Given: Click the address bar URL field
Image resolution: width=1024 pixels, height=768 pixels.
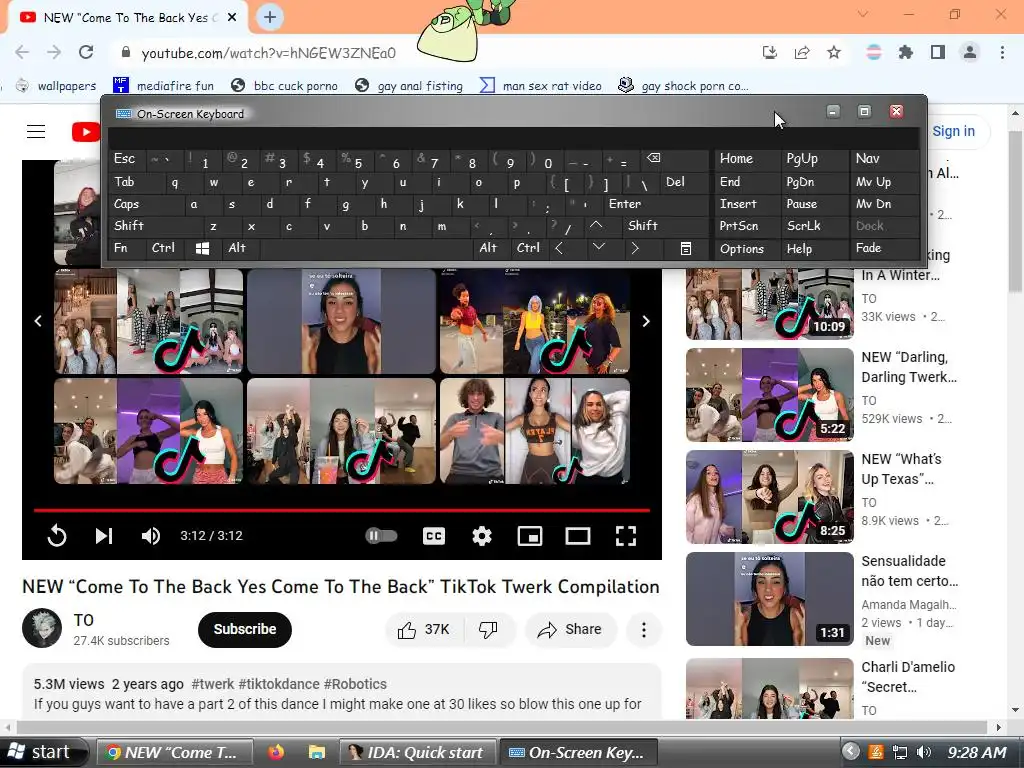Looking at the screenshot, I should (431, 53).
